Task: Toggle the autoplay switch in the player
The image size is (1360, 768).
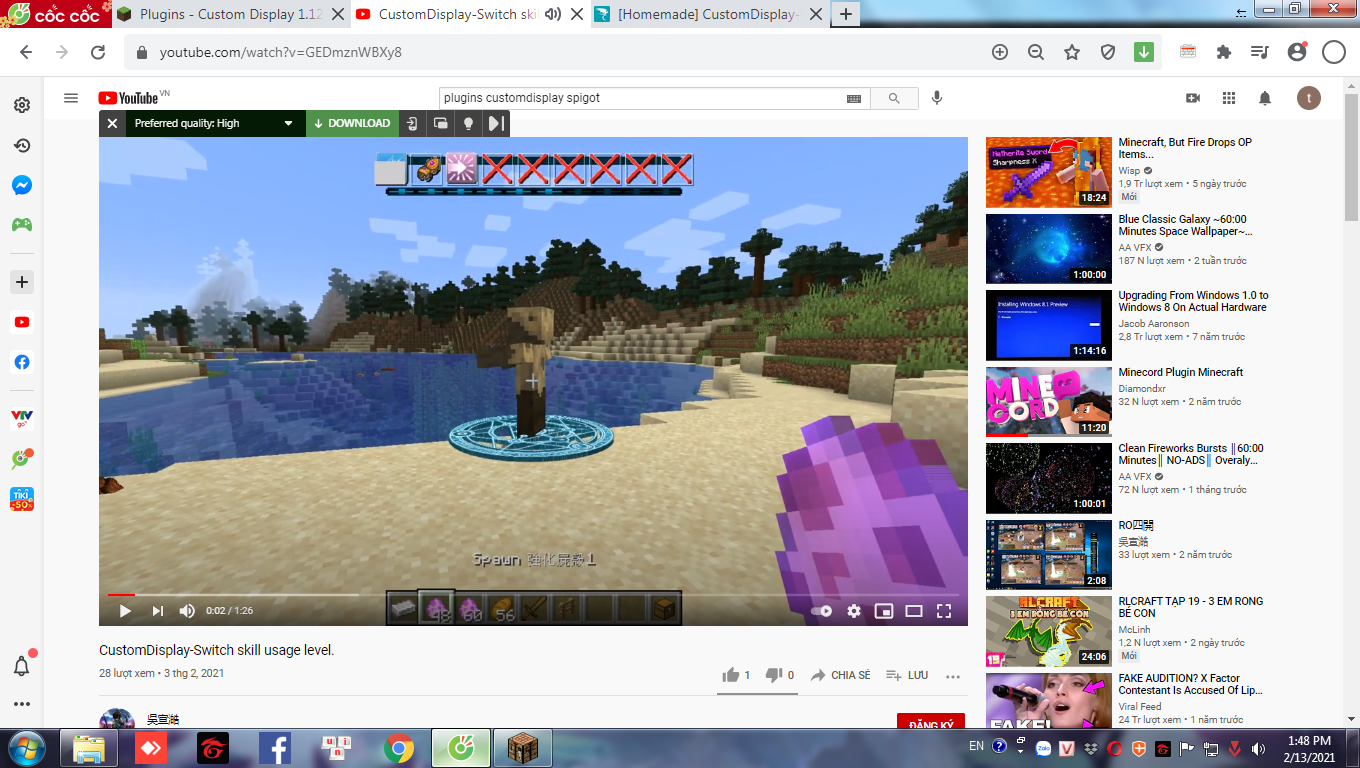Action: [x=821, y=610]
